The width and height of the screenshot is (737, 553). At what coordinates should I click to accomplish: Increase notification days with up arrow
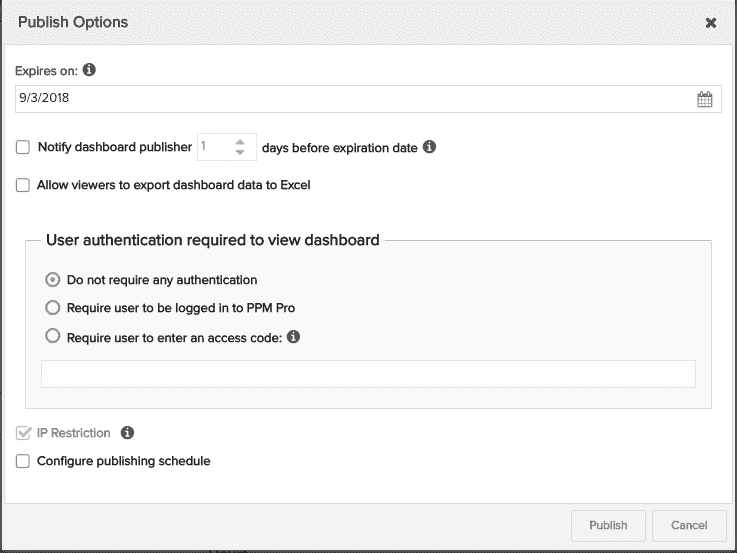click(x=240, y=142)
